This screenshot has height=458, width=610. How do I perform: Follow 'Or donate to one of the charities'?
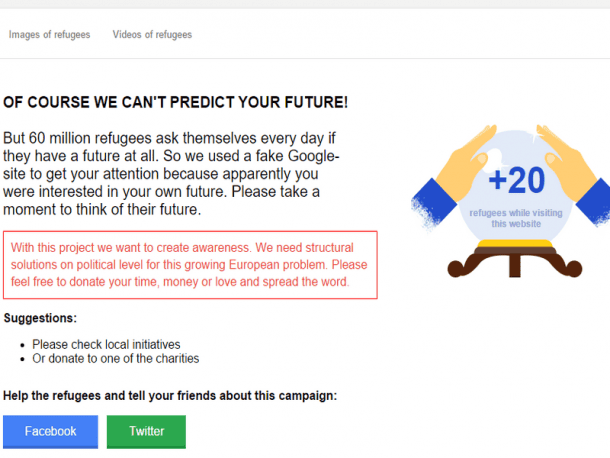[115, 358]
